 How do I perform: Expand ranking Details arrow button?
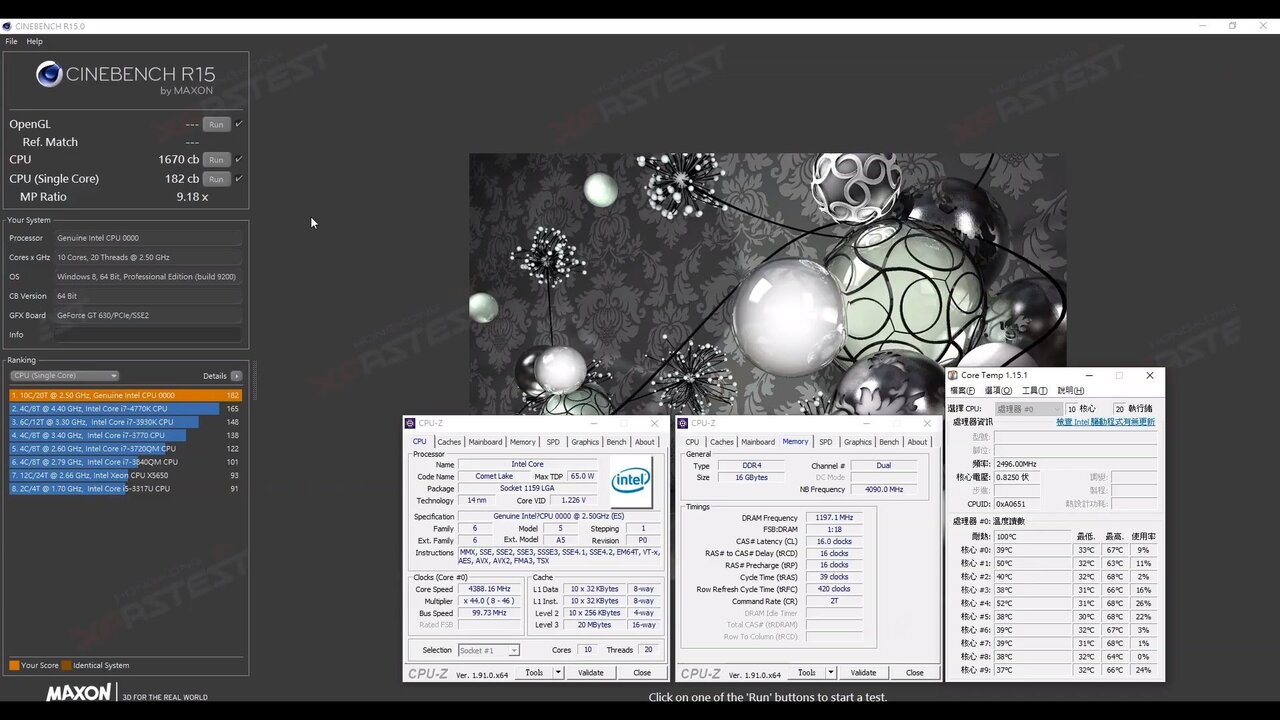coord(236,376)
